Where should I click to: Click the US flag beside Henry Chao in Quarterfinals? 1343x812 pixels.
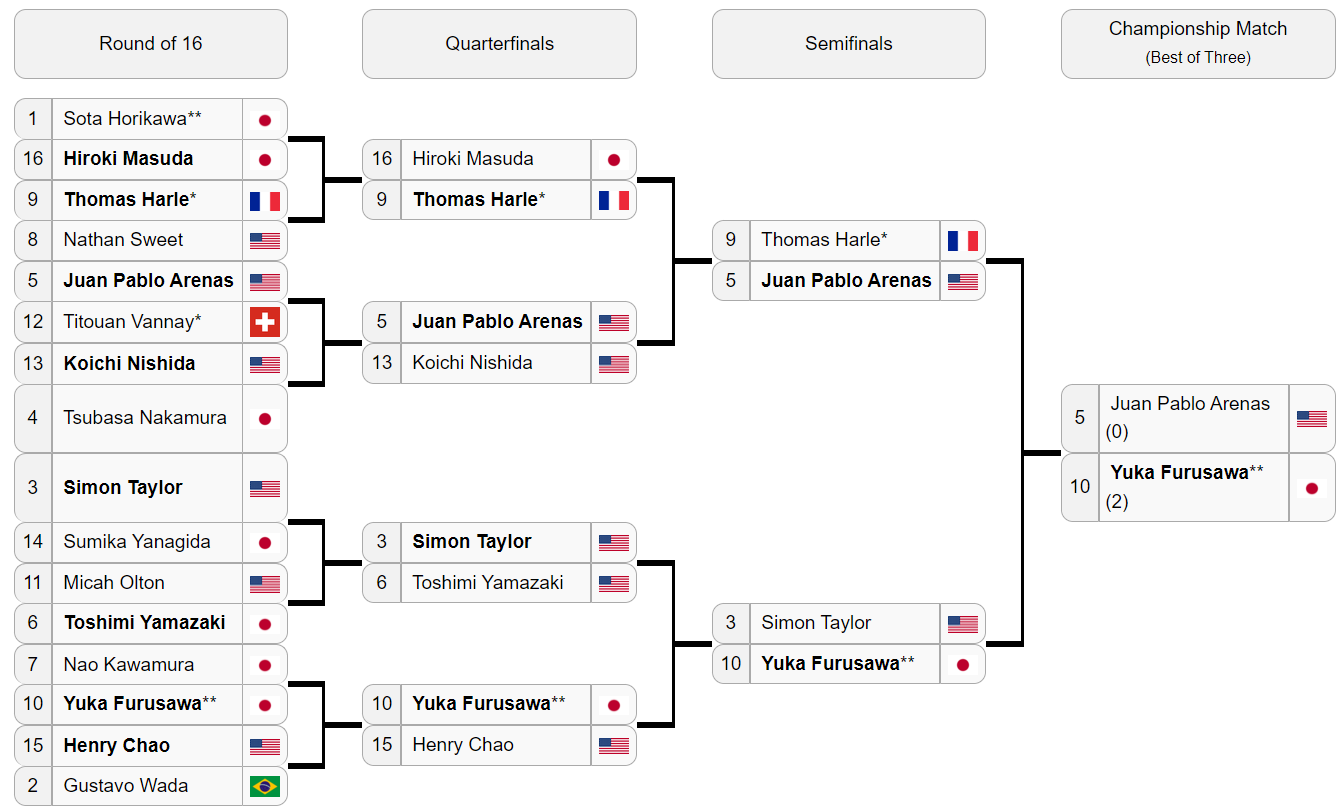[x=614, y=745]
